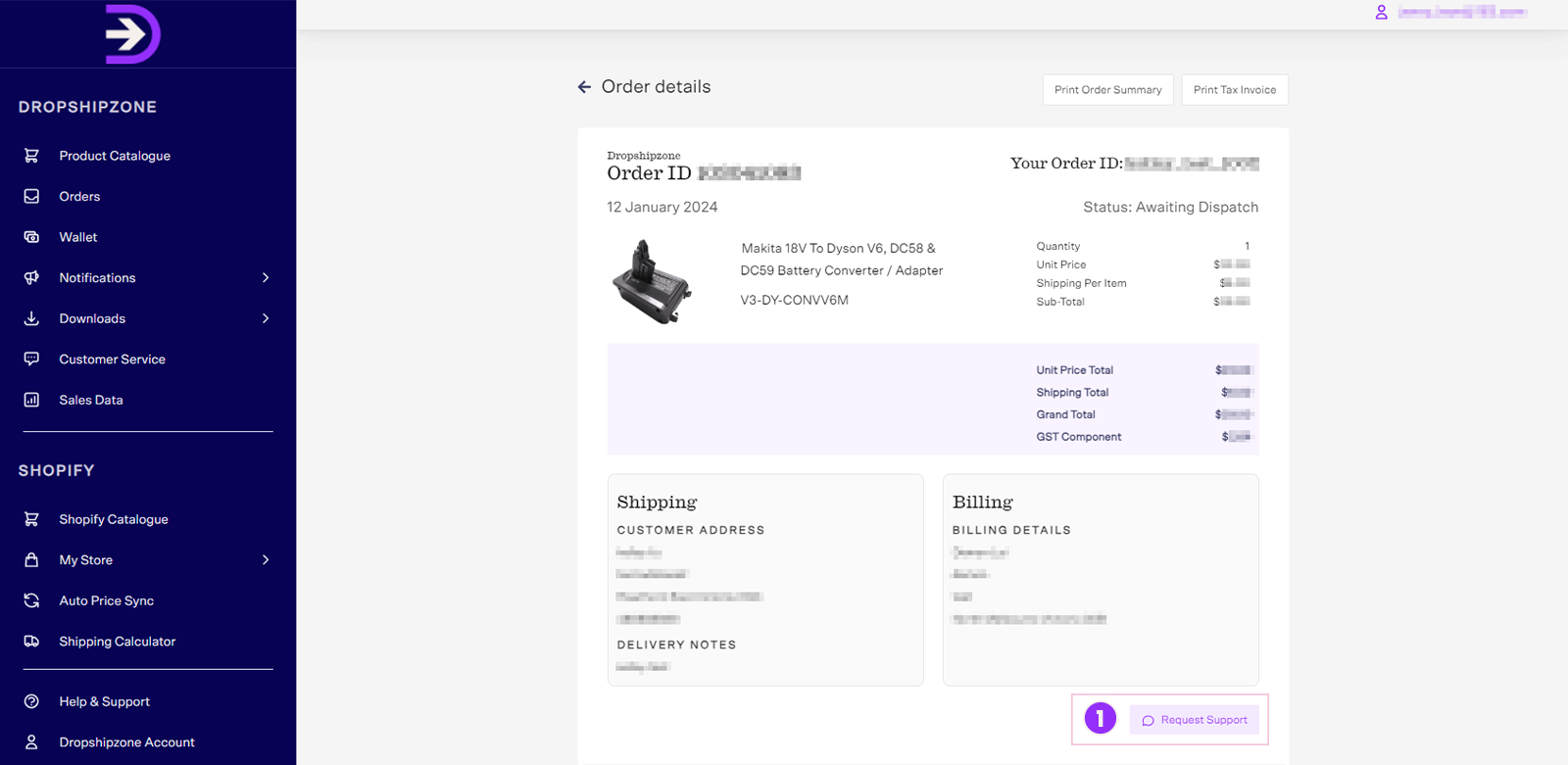Go to Wallet section
The width and height of the screenshot is (1568, 765).
77,237
